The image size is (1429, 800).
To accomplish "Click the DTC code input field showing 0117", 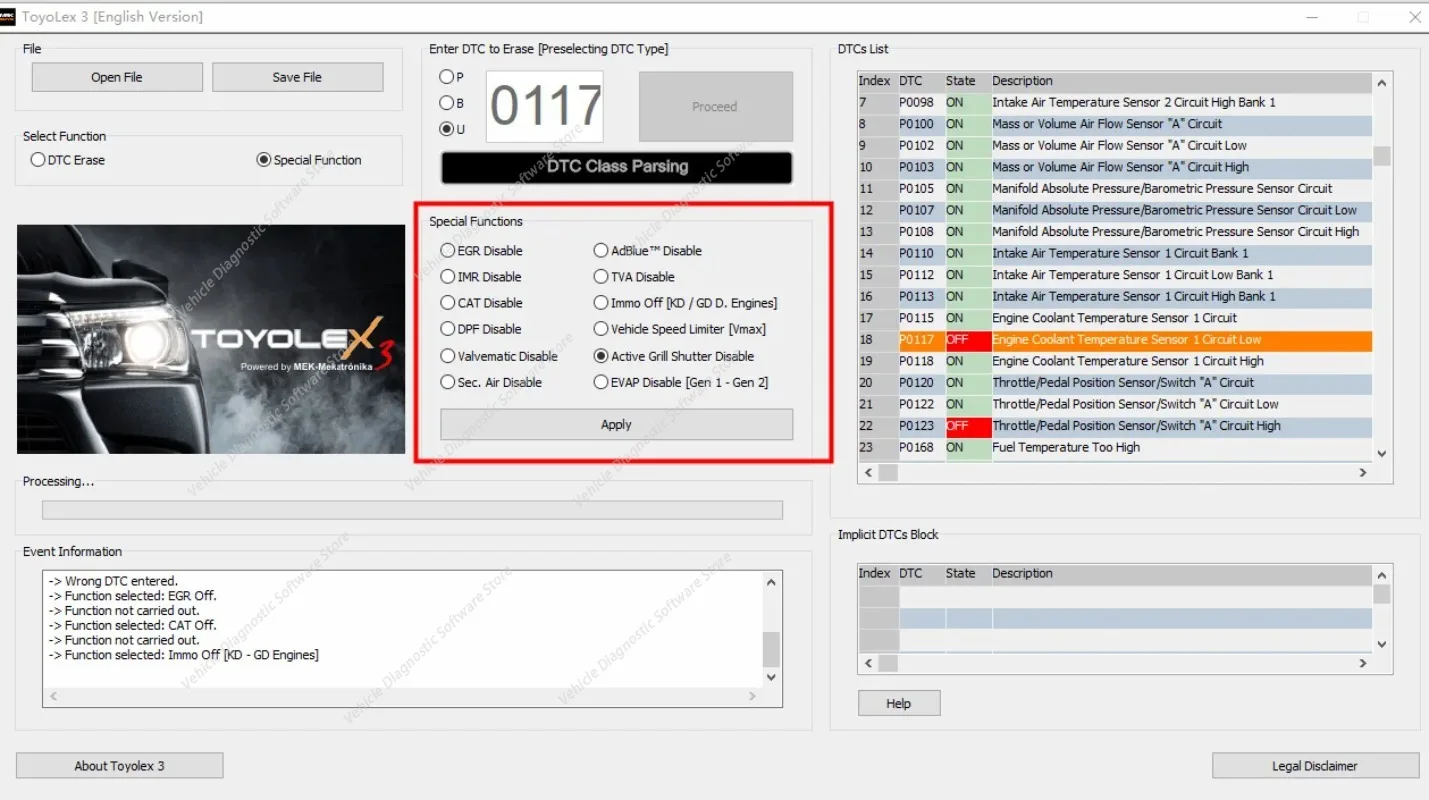I will pos(545,106).
